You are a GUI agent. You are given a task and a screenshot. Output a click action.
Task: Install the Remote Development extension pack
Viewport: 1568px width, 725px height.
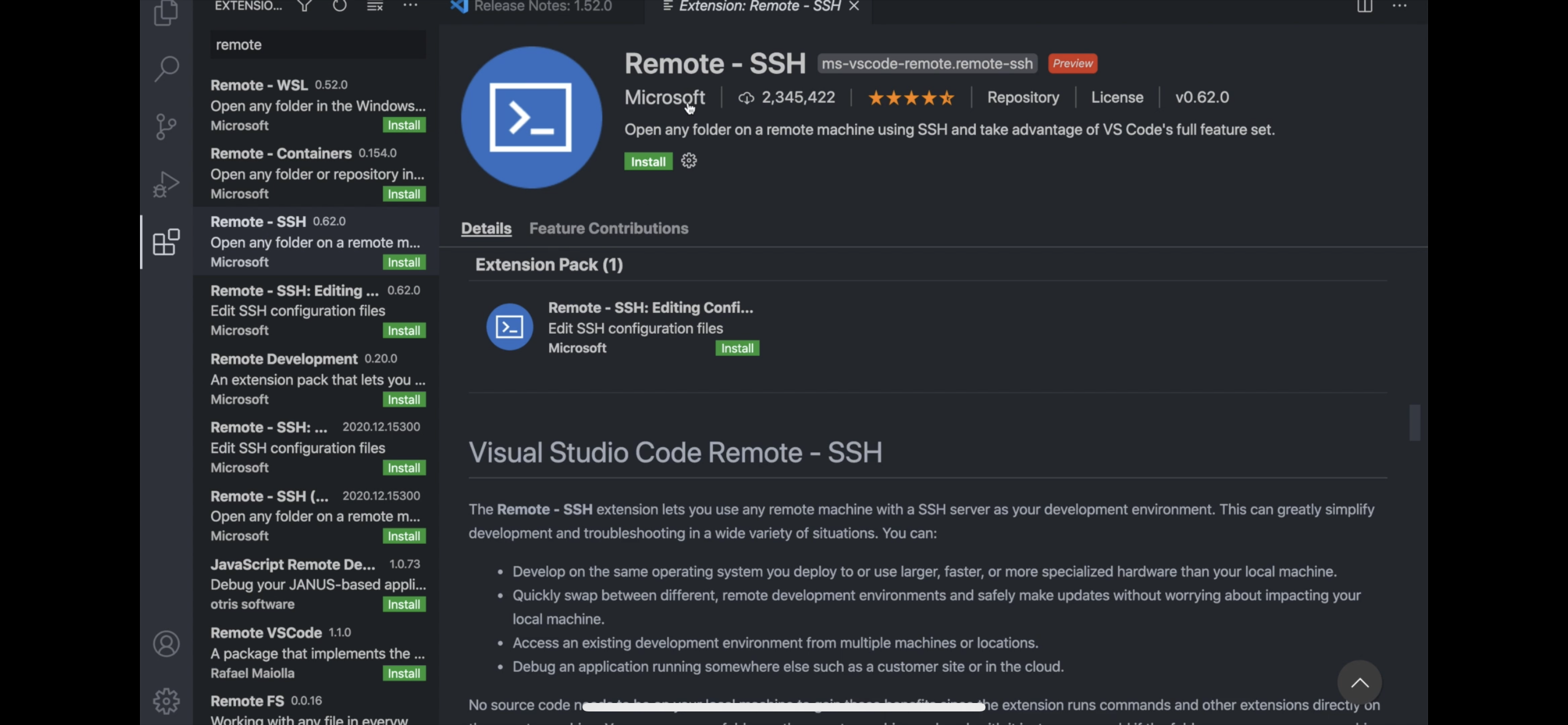404,400
